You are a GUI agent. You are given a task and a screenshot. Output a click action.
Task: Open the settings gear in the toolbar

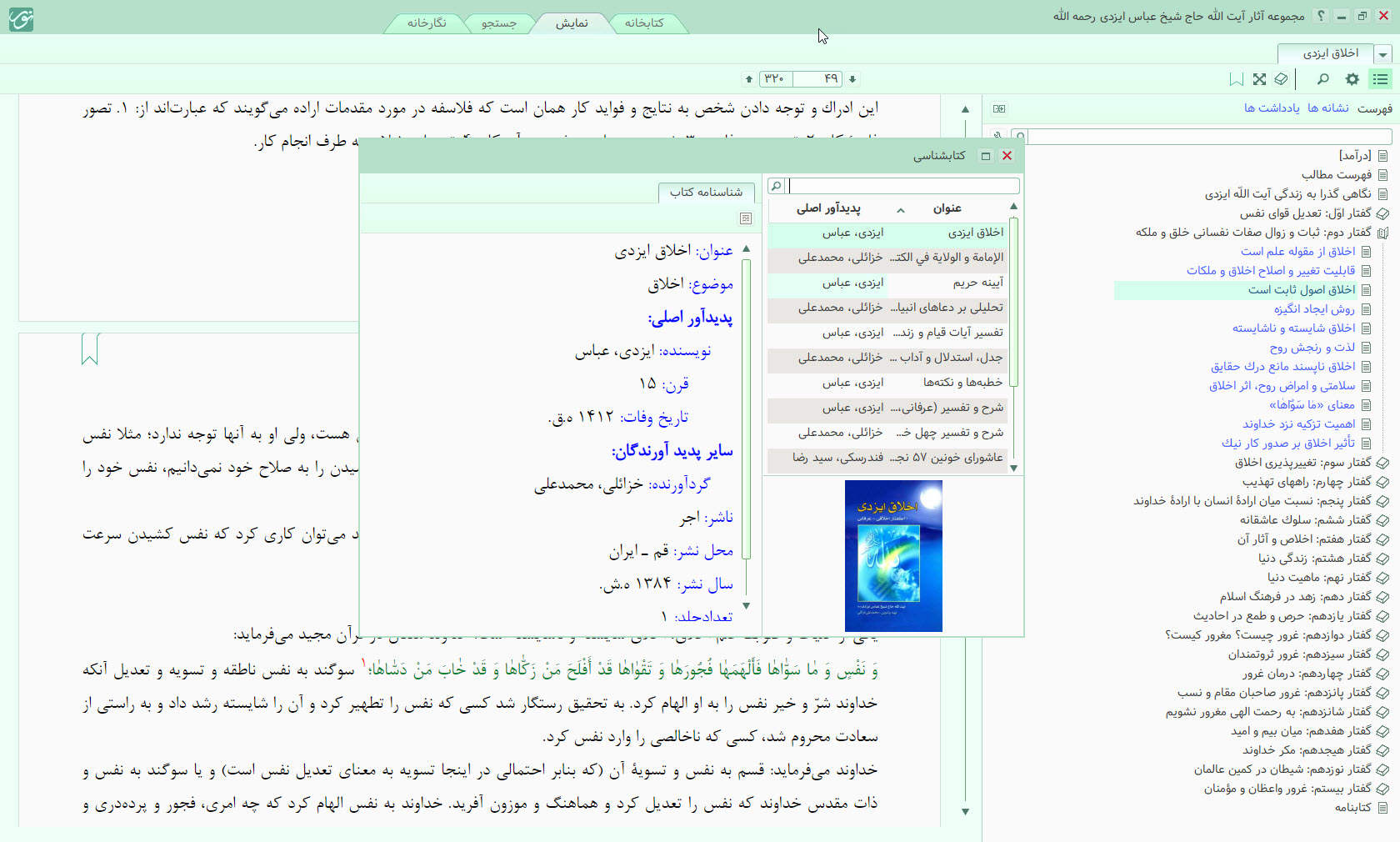[1352, 79]
